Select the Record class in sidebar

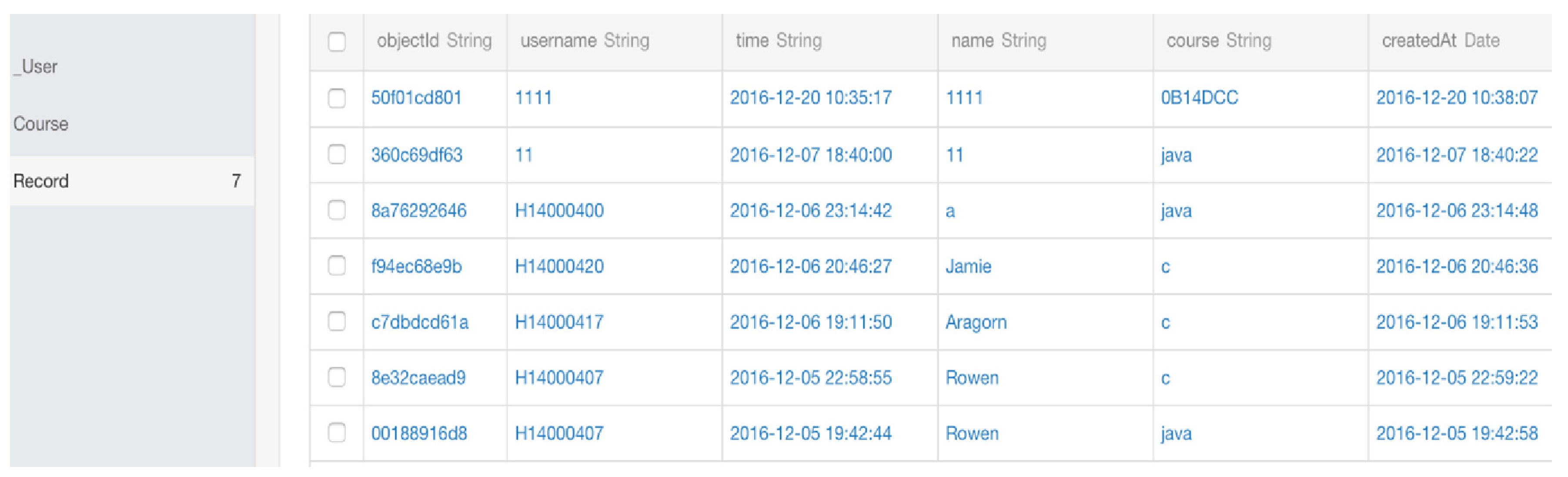pyautogui.click(x=41, y=181)
